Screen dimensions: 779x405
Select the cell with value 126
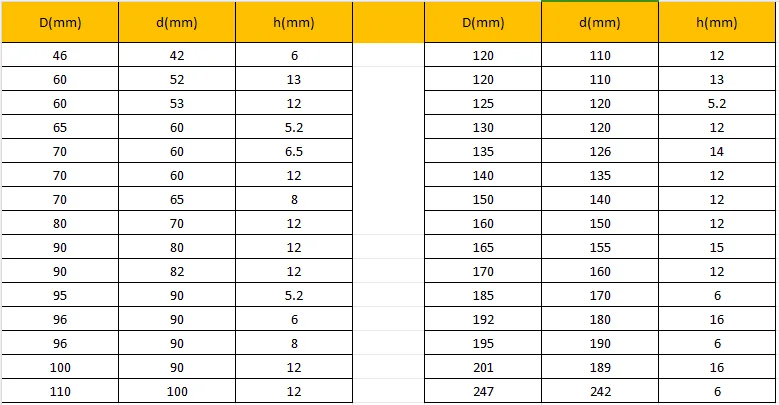pyautogui.click(x=600, y=151)
